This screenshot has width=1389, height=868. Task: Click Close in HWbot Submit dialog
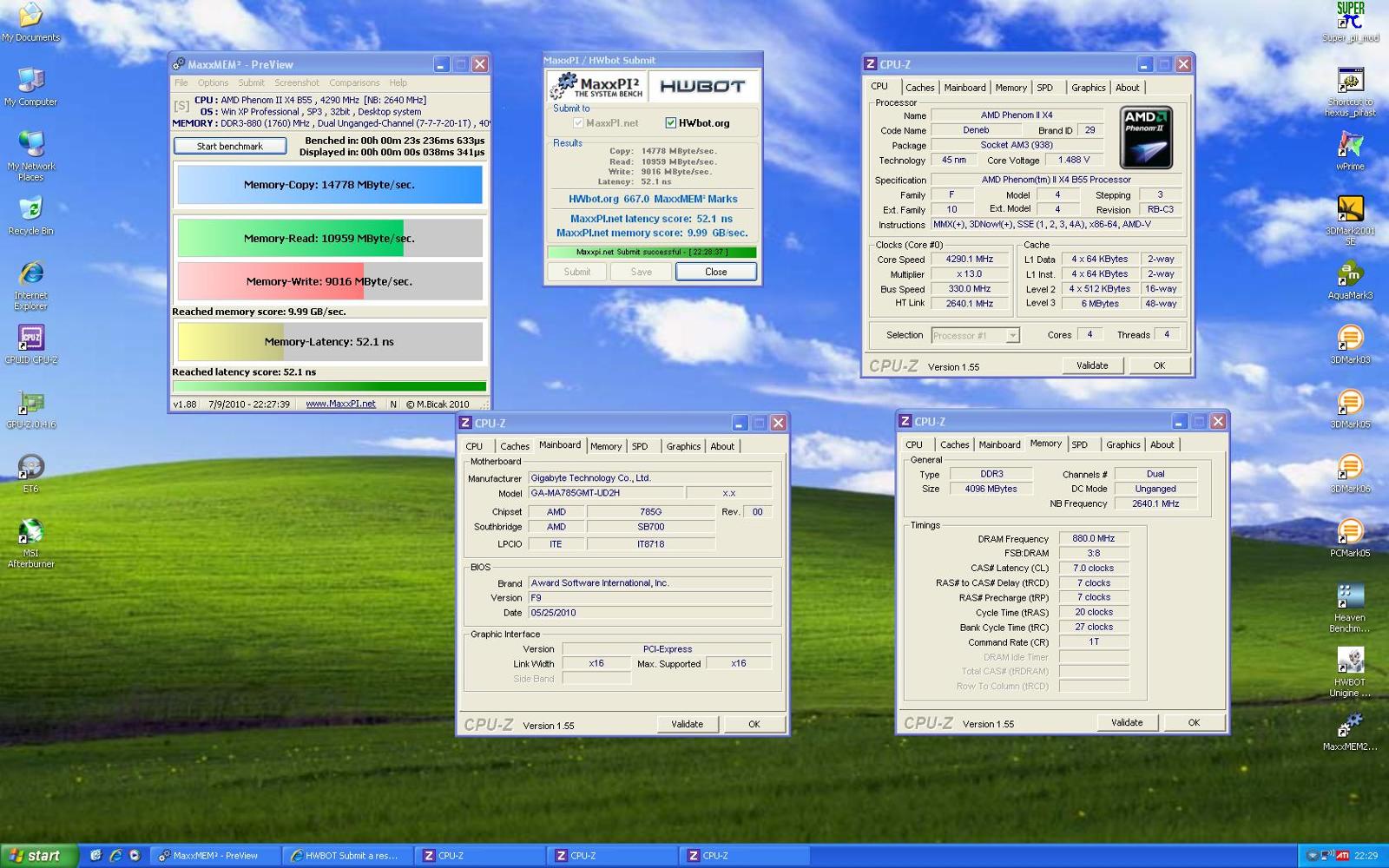click(x=716, y=272)
